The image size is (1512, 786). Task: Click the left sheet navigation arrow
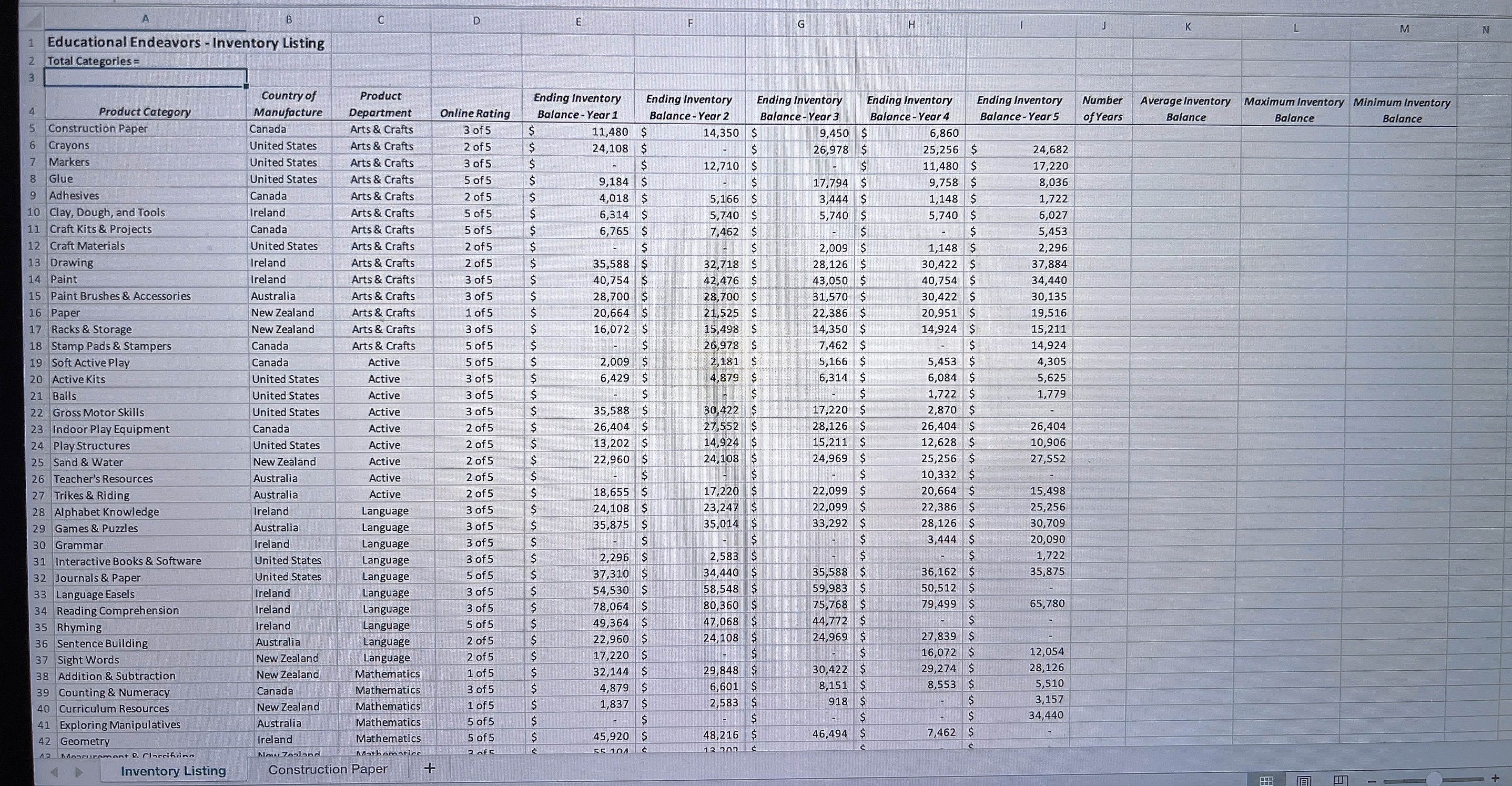tap(55, 771)
